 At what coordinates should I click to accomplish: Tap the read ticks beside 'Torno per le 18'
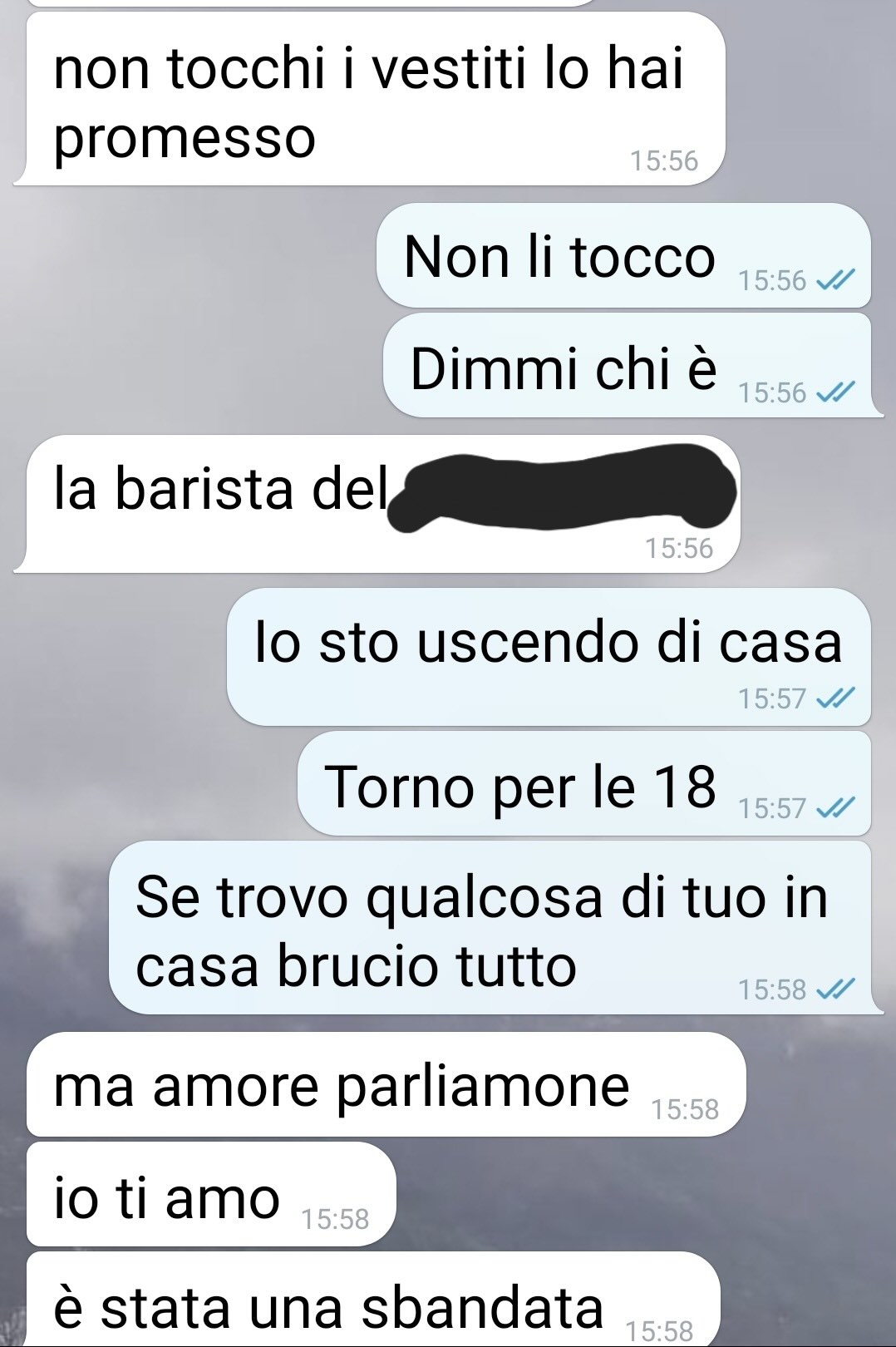(x=835, y=808)
